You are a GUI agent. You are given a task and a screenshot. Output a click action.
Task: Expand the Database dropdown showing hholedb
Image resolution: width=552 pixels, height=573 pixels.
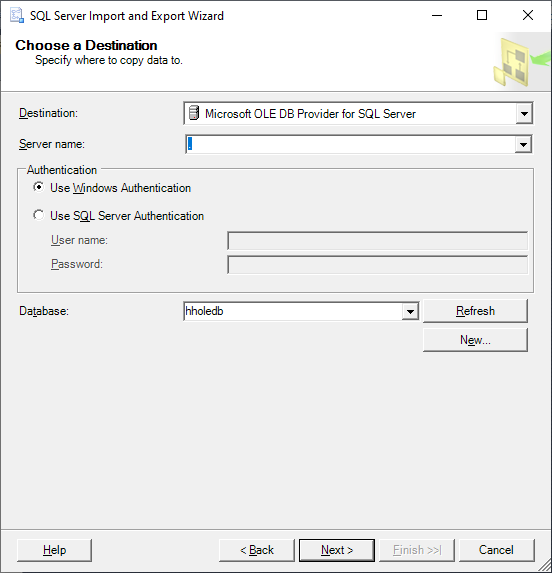click(x=410, y=311)
